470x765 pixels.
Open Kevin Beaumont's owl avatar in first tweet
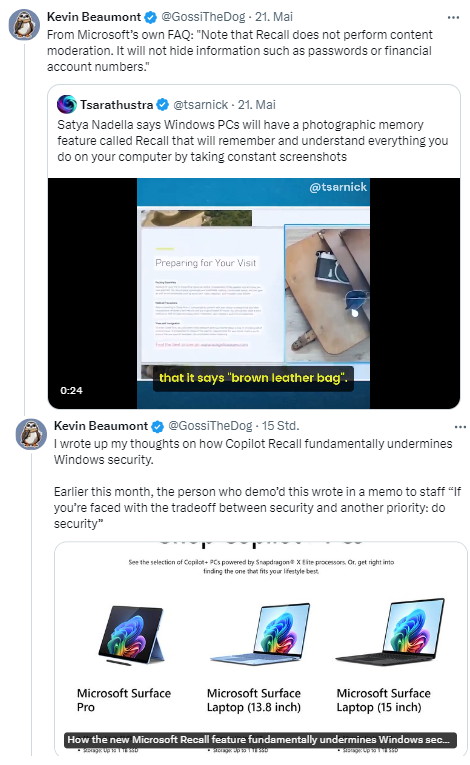[24, 24]
